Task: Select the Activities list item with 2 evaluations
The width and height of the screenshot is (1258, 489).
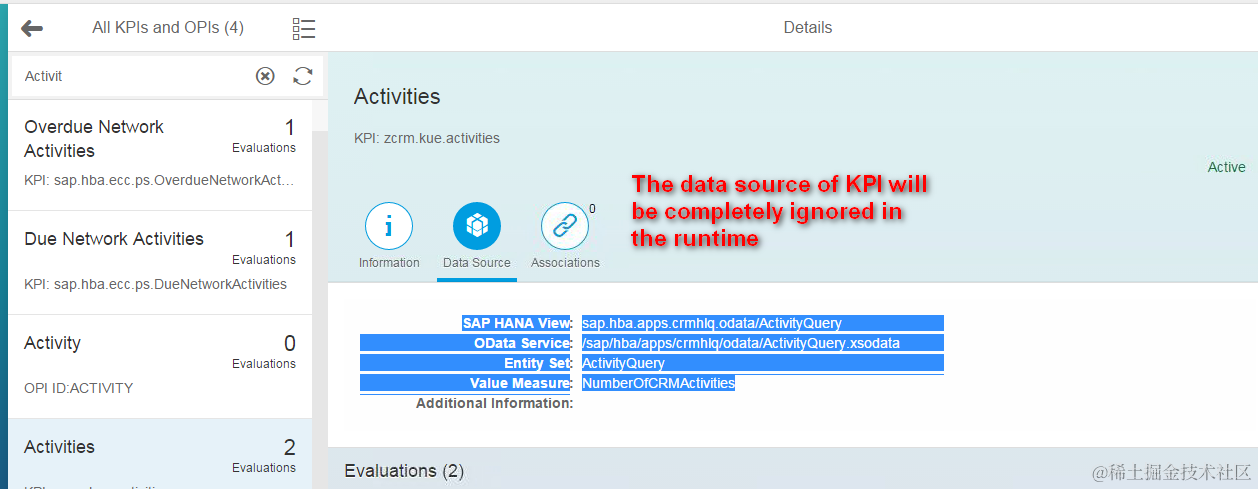Action: tap(160, 454)
